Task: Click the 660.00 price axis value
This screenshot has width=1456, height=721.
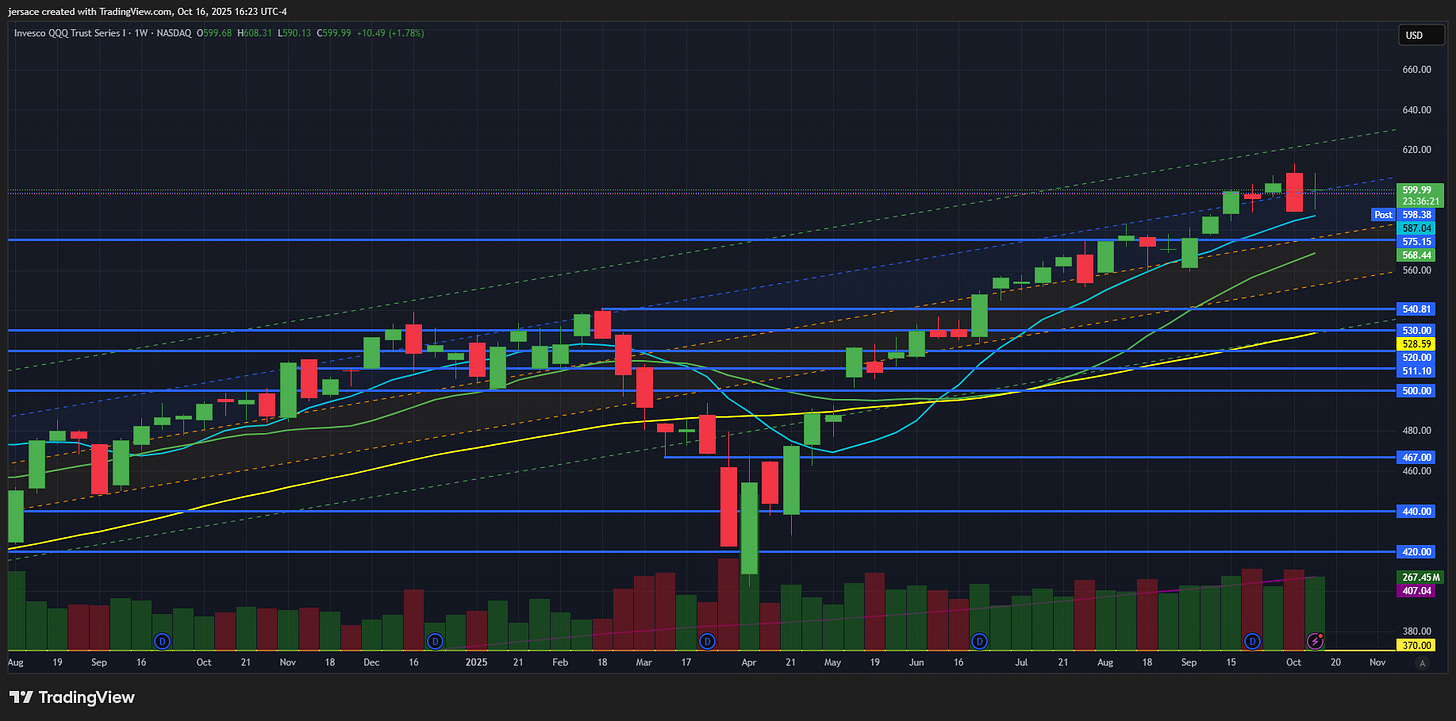Action: (1417, 69)
